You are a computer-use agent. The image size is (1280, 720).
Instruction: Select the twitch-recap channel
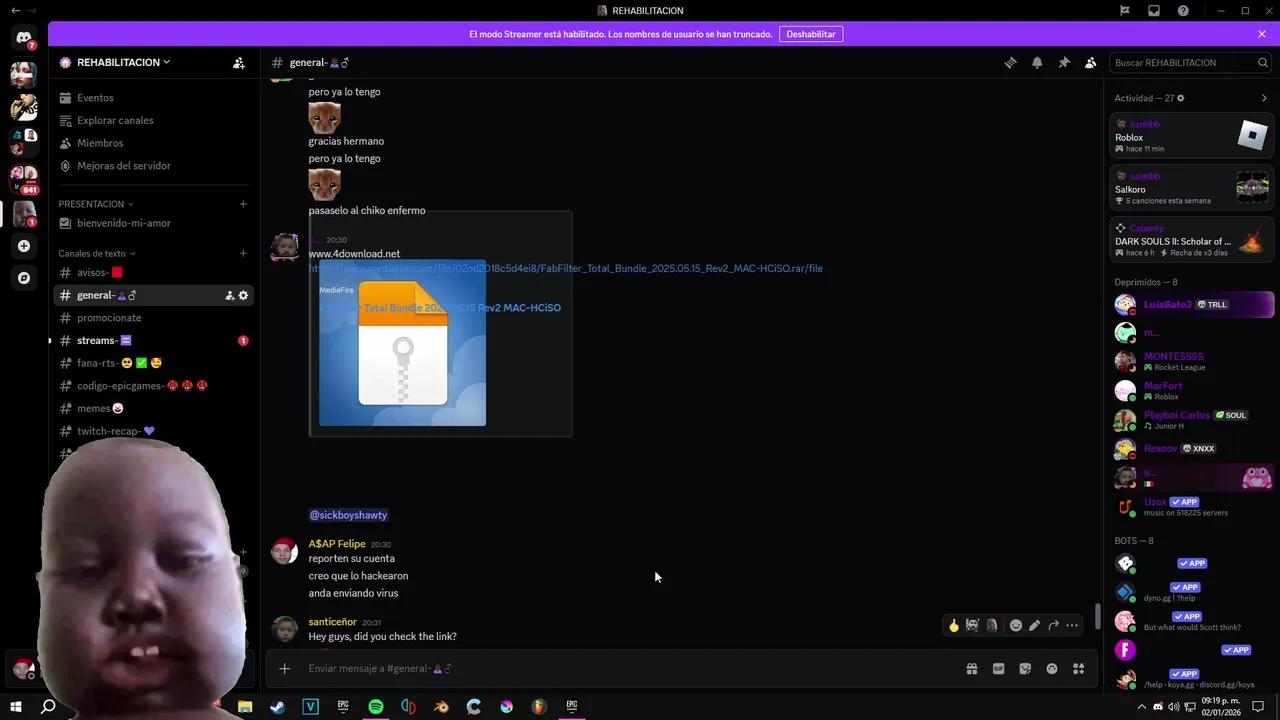[153, 431]
